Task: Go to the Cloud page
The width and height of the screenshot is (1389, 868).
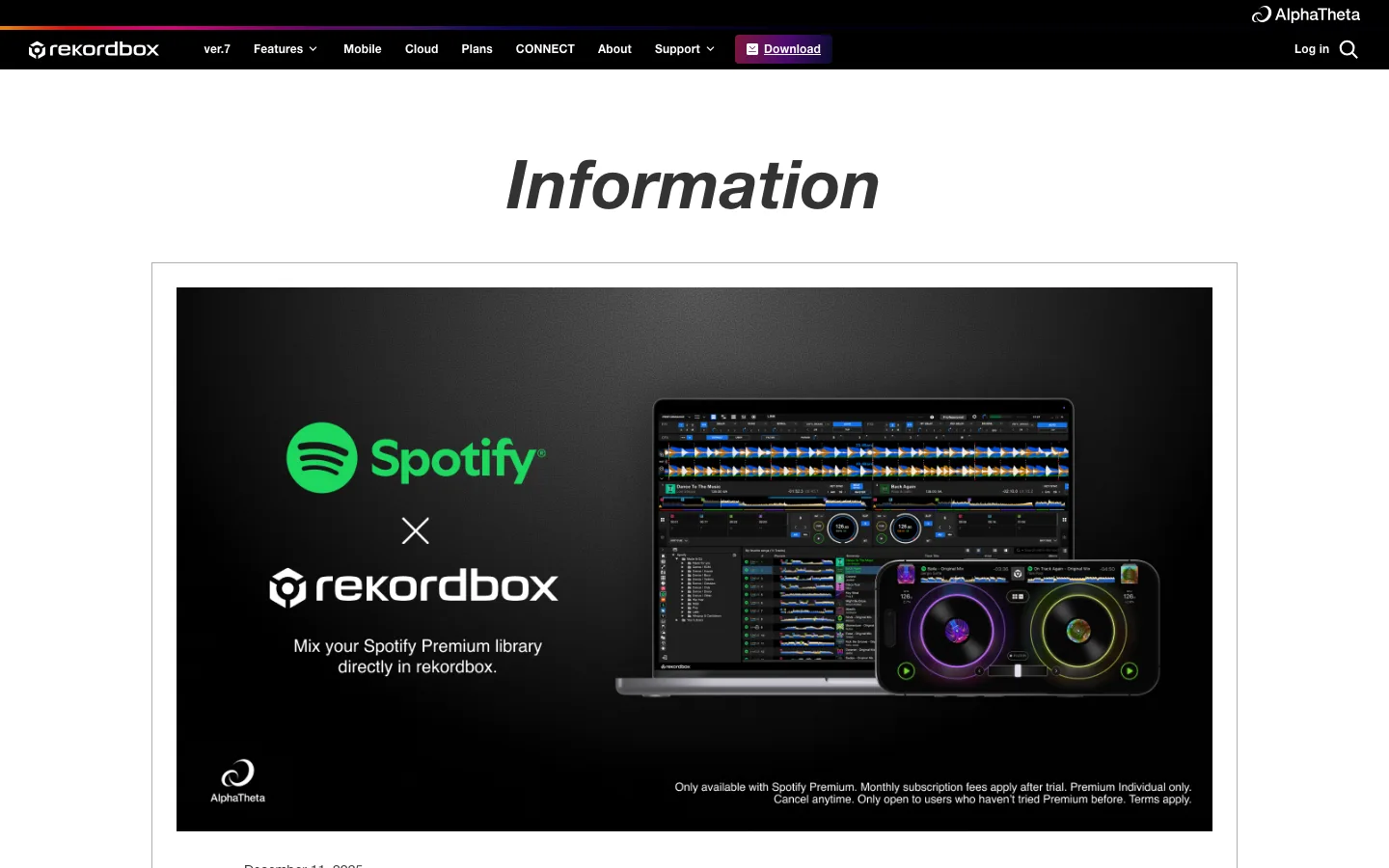Action: coord(422,49)
